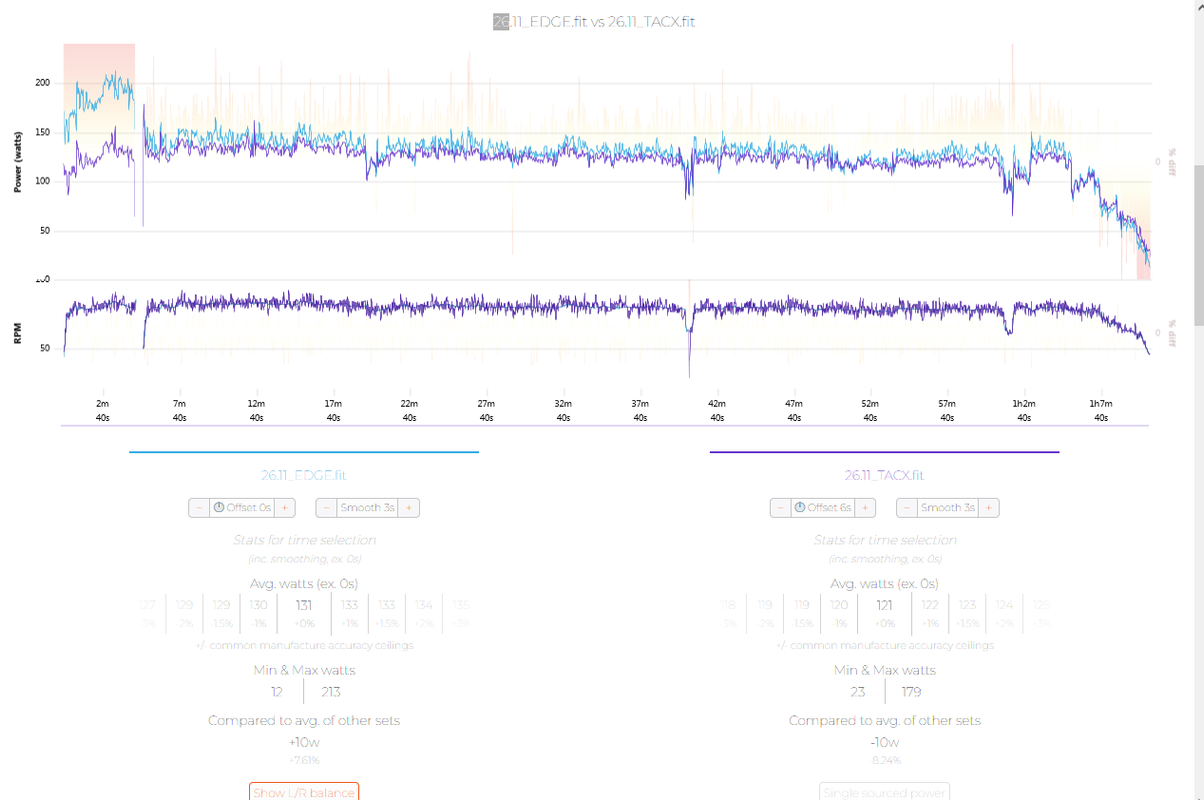Viewport: 1204px width, 800px height.
Task: Click the chart title EDGE vs TACX
Action: (594, 21)
